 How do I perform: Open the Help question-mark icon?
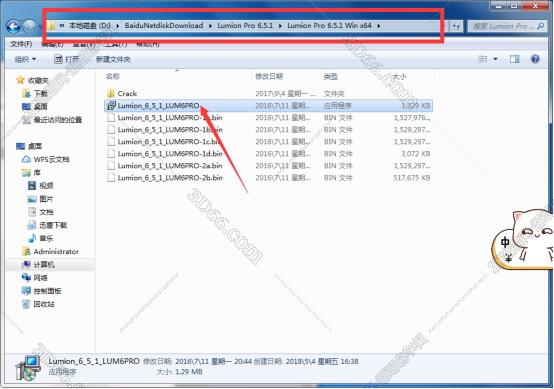535,59
